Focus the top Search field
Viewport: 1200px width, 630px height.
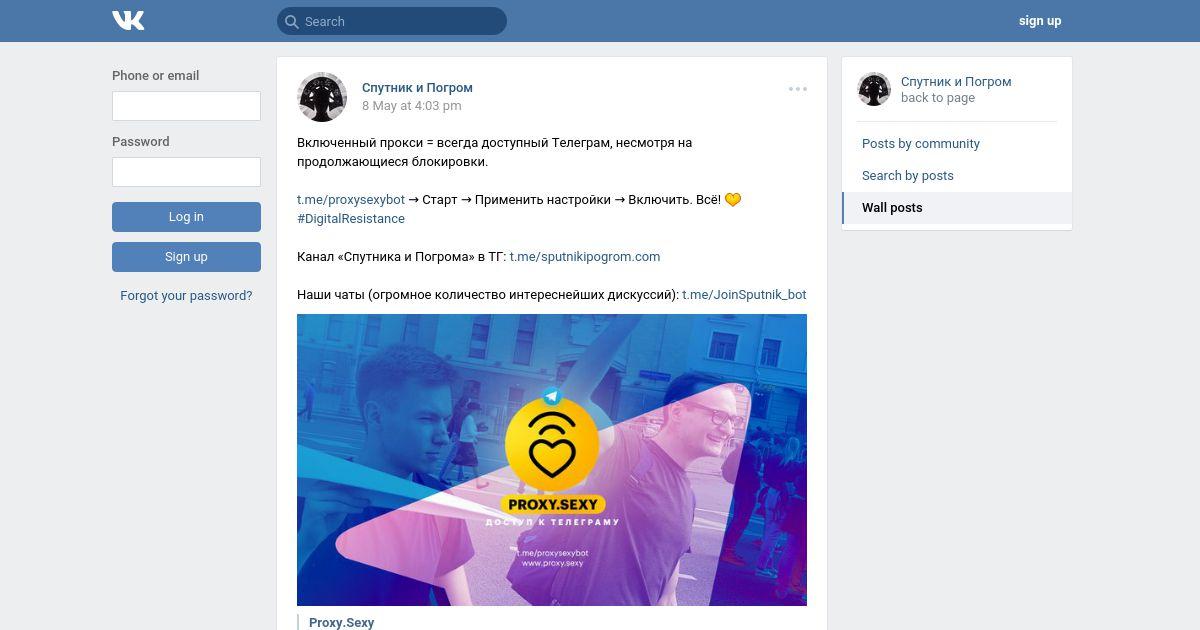[x=392, y=21]
